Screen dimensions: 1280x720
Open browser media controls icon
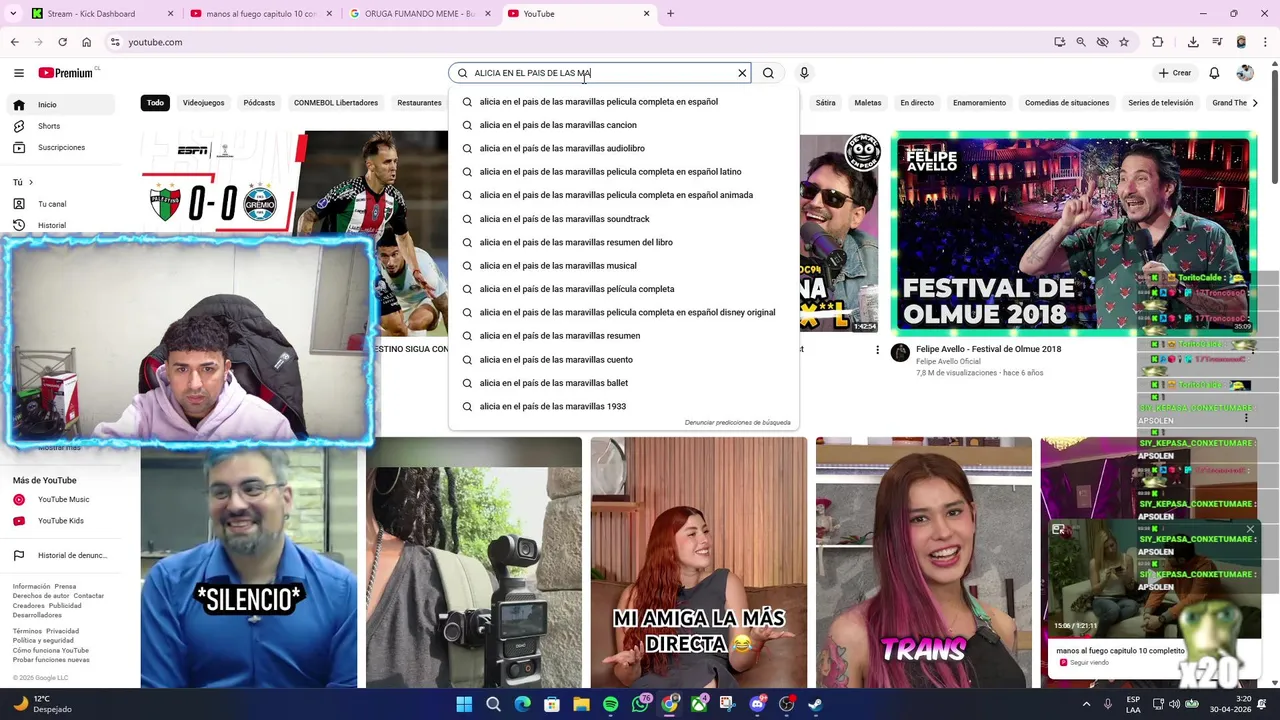coord(1217,42)
